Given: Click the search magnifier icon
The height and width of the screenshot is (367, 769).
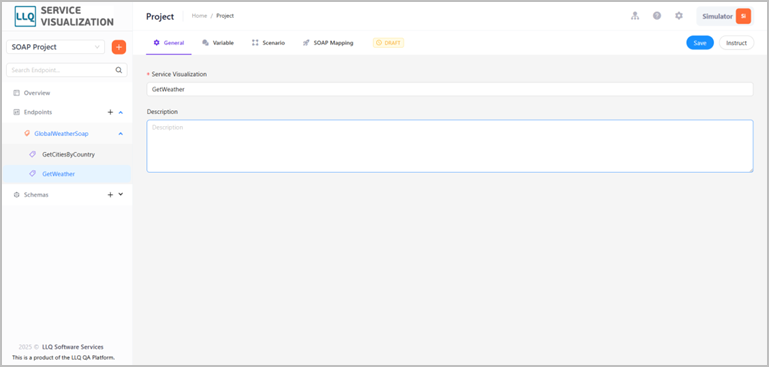Looking at the screenshot, I should click(x=119, y=70).
